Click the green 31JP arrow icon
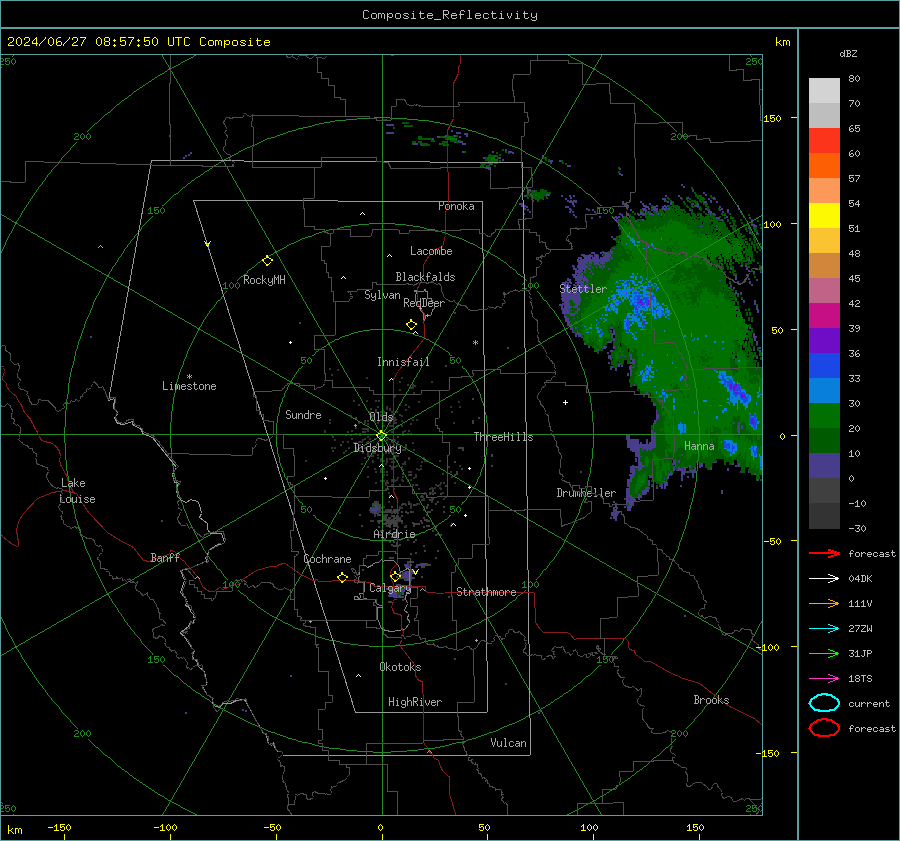 (824, 653)
